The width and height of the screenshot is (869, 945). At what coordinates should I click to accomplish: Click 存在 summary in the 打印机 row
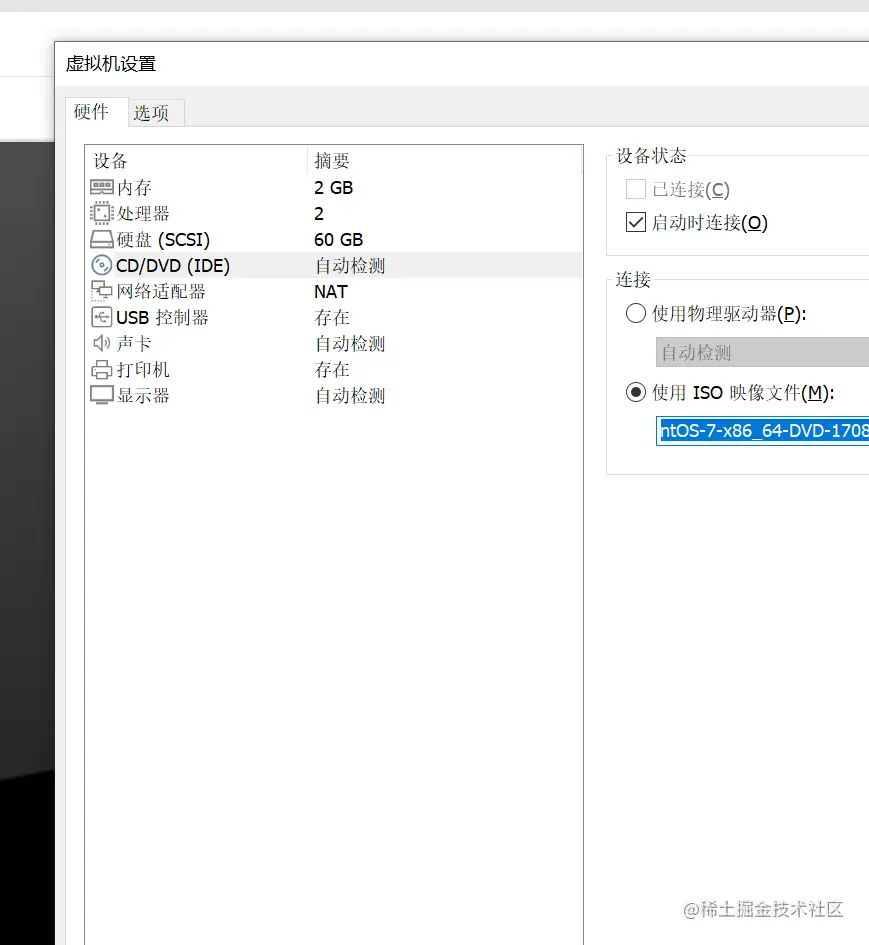pyautogui.click(x=332, y=369)
